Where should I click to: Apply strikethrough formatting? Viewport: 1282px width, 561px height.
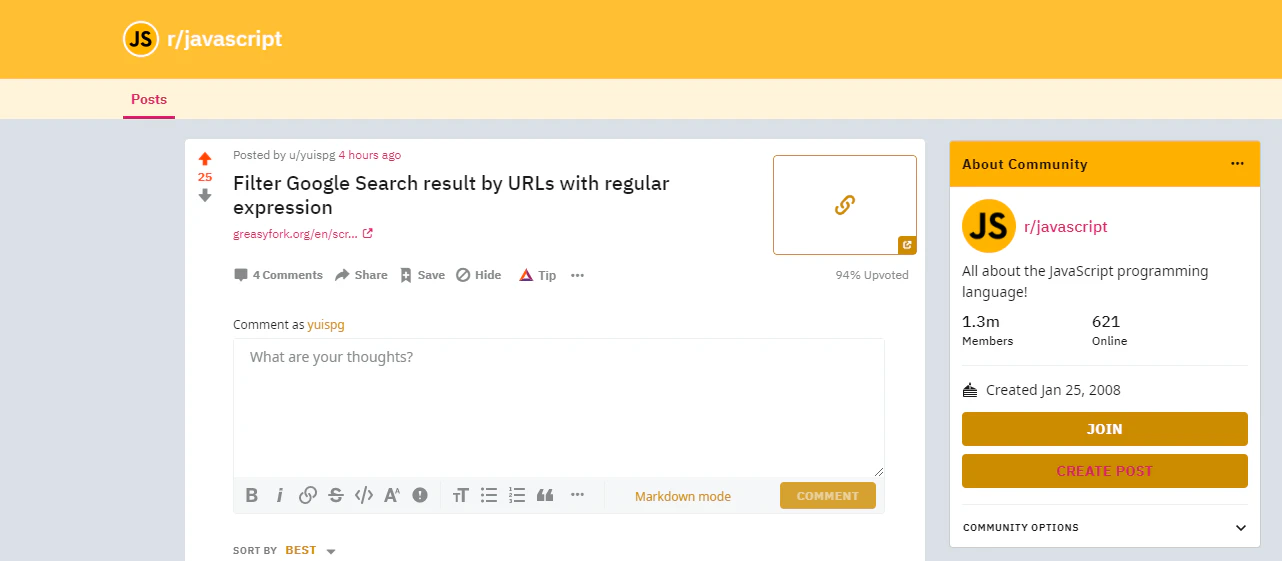(336, 495)
